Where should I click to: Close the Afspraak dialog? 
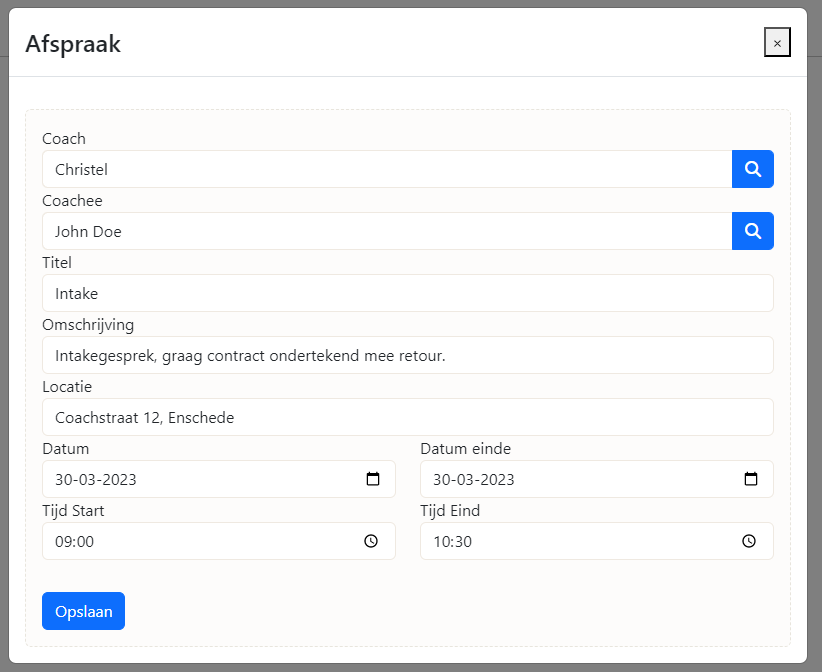(x=777, y=43)
